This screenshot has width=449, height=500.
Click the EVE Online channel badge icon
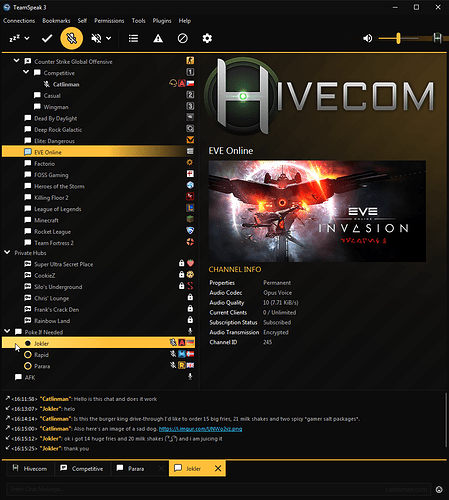(x=190, y=151)
